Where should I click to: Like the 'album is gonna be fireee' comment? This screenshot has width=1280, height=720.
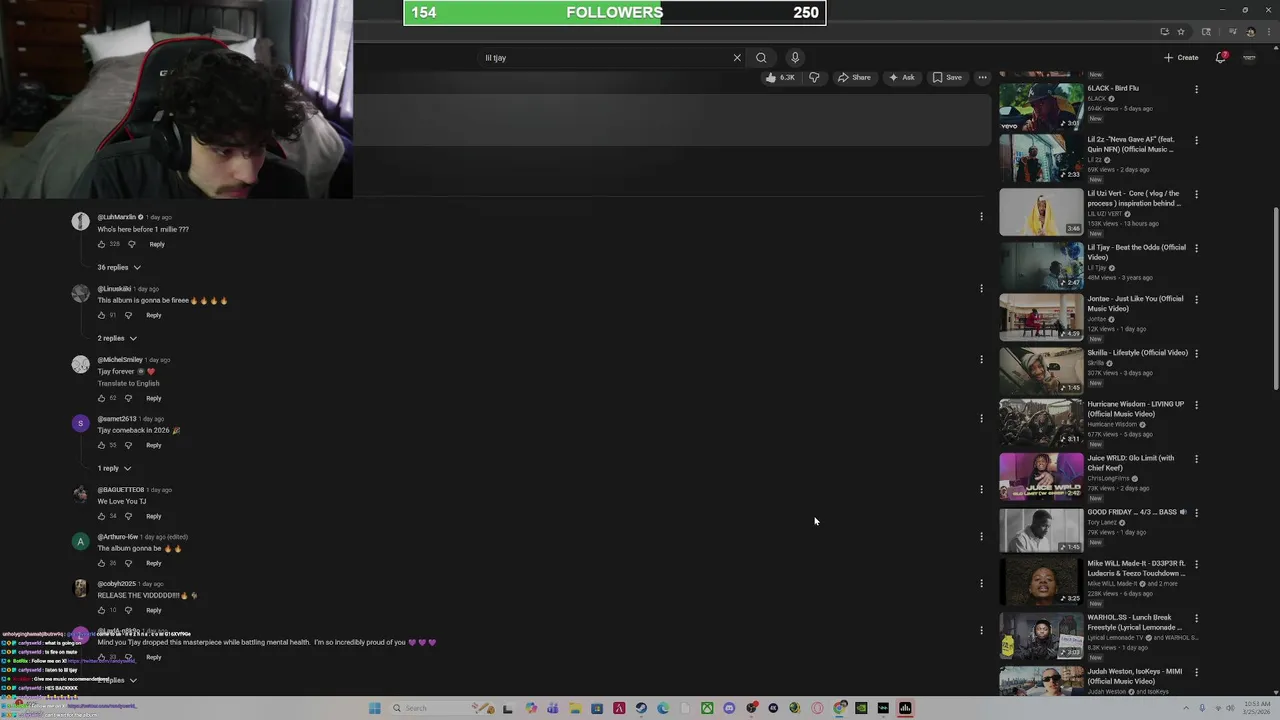pos(101,315)
